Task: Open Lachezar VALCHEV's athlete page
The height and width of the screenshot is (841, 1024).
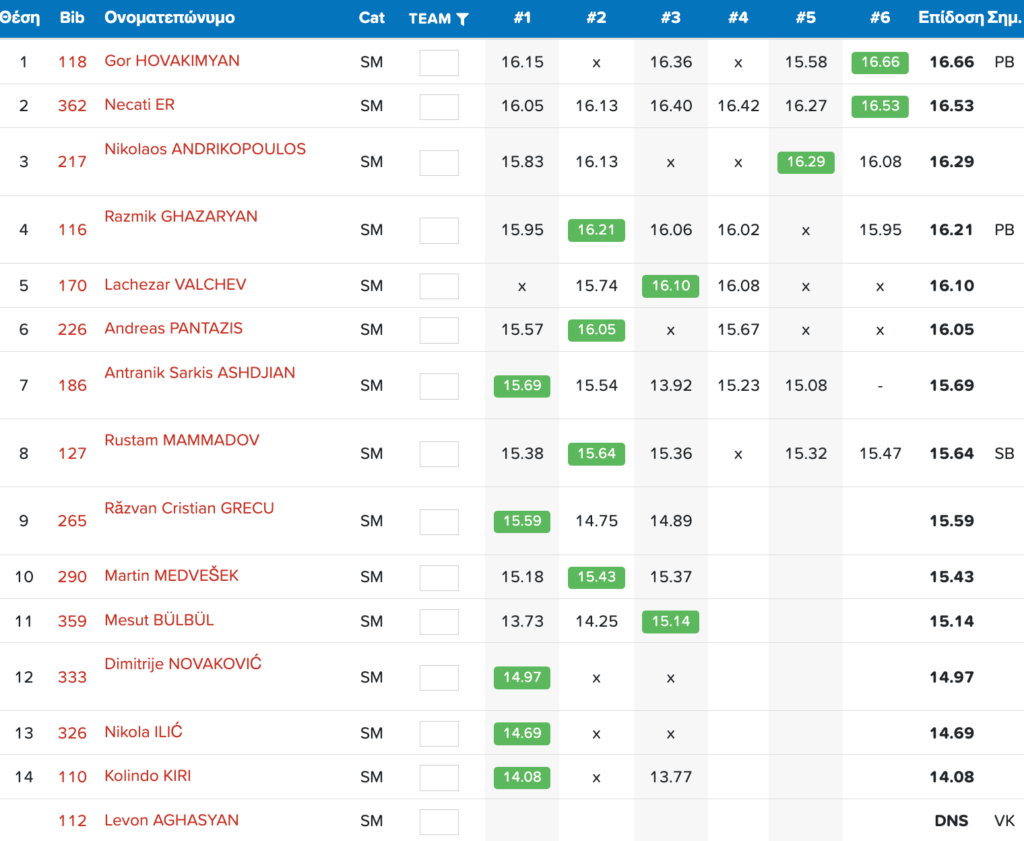Action: pos(175,285)
